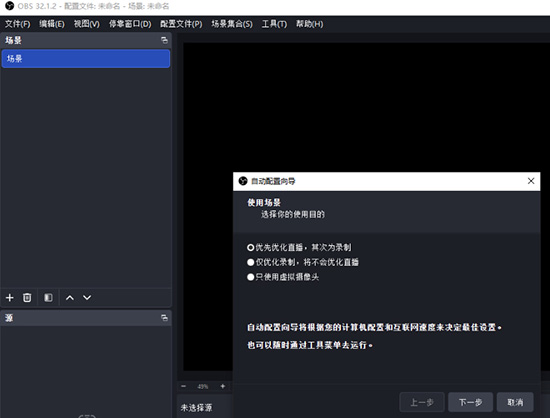Click the disabled 上一步 button
This screenshot has width=550, height=418.
point(422,402)
